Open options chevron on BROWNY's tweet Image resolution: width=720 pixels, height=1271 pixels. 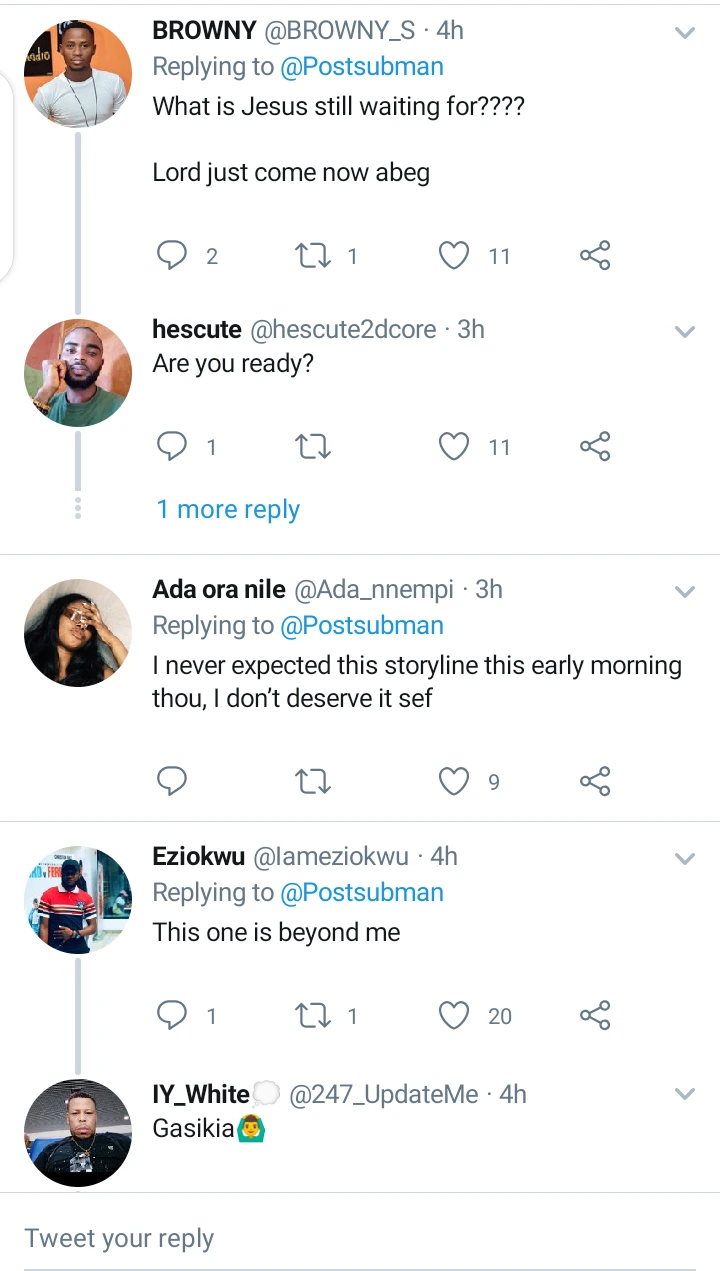click(685, 33)
